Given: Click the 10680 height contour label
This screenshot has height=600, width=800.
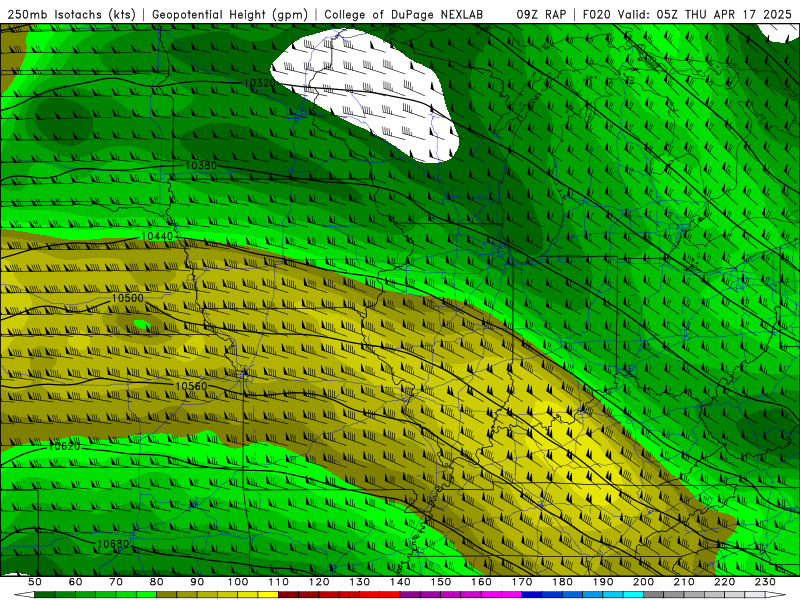Looking at the screenshot, I should coord(113,544).
